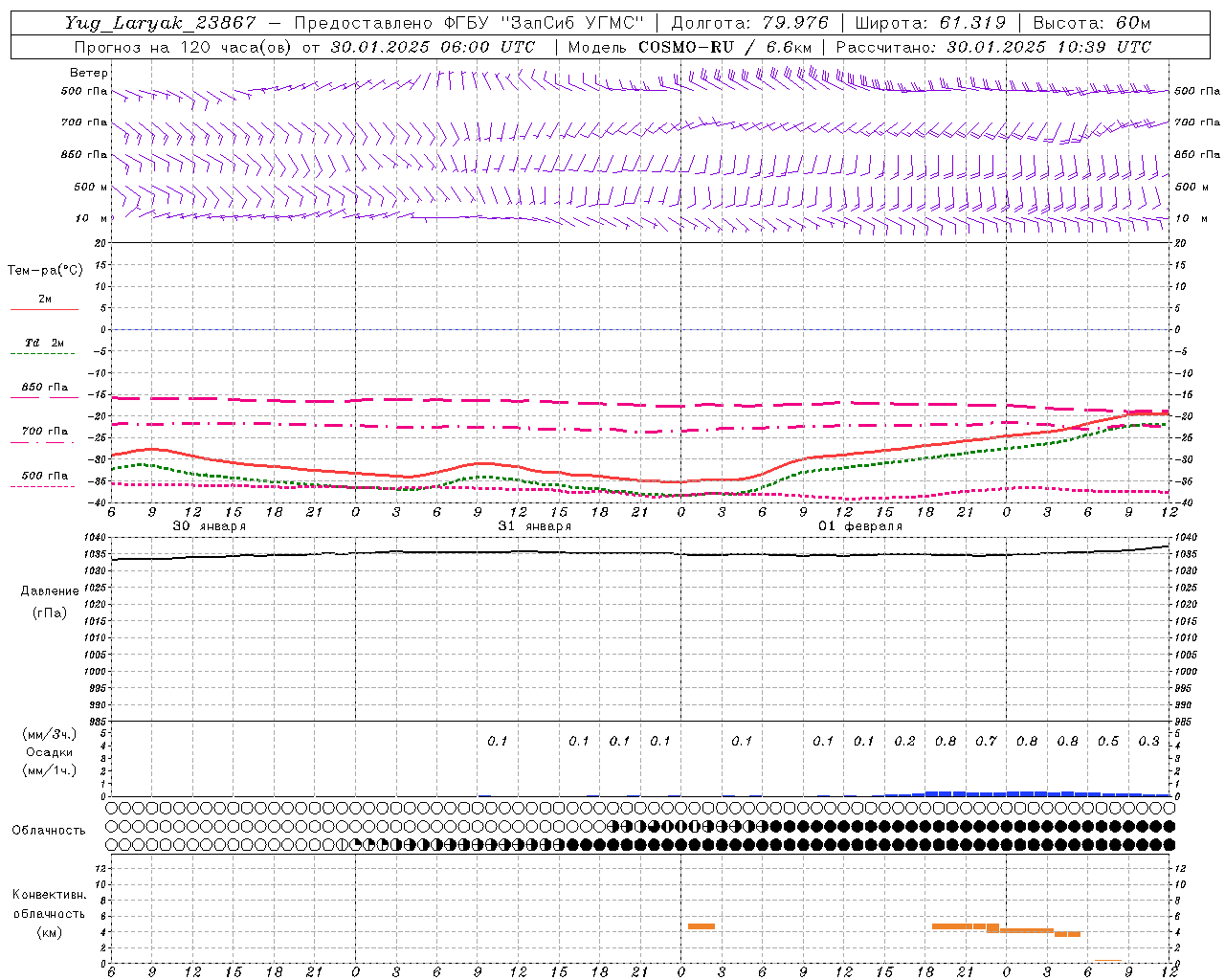Screen dimensions: 1225x980
Task: Click the short orange convective bar after midnight 01 февраля
Action: [x=702, y=925]
